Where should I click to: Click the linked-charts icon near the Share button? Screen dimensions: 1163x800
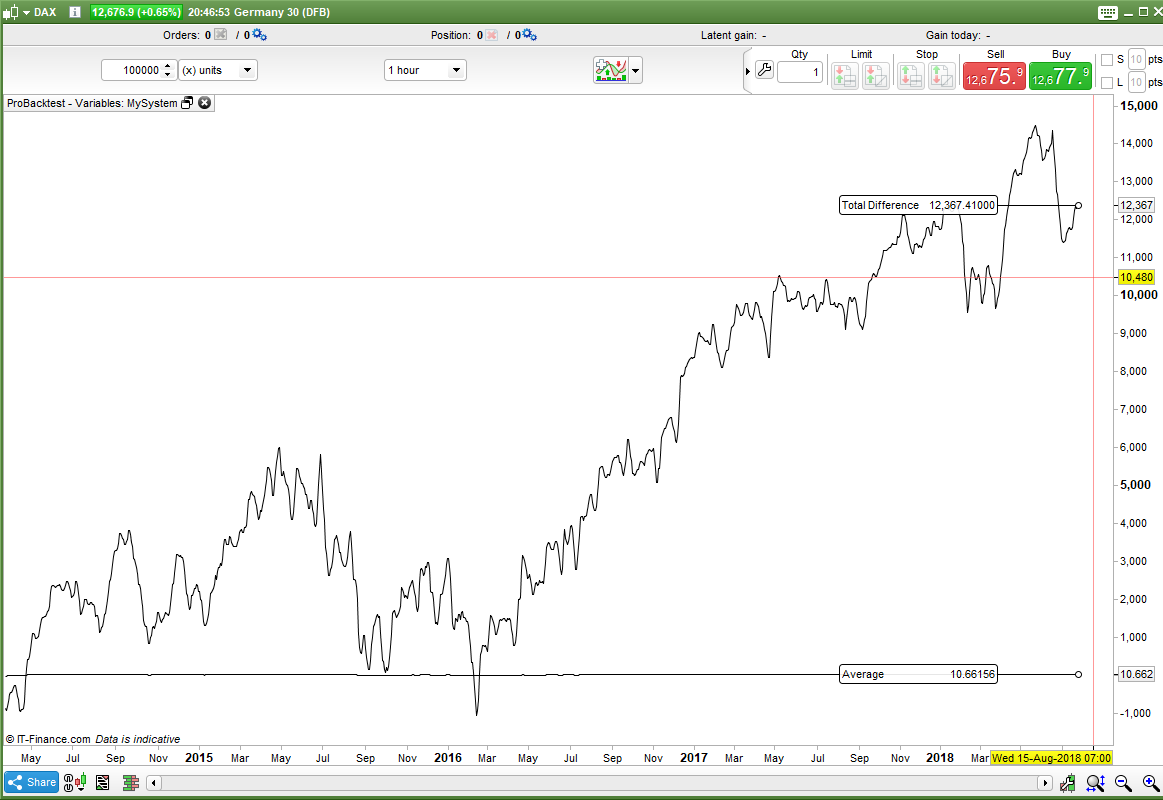click(x=74, y=782)
